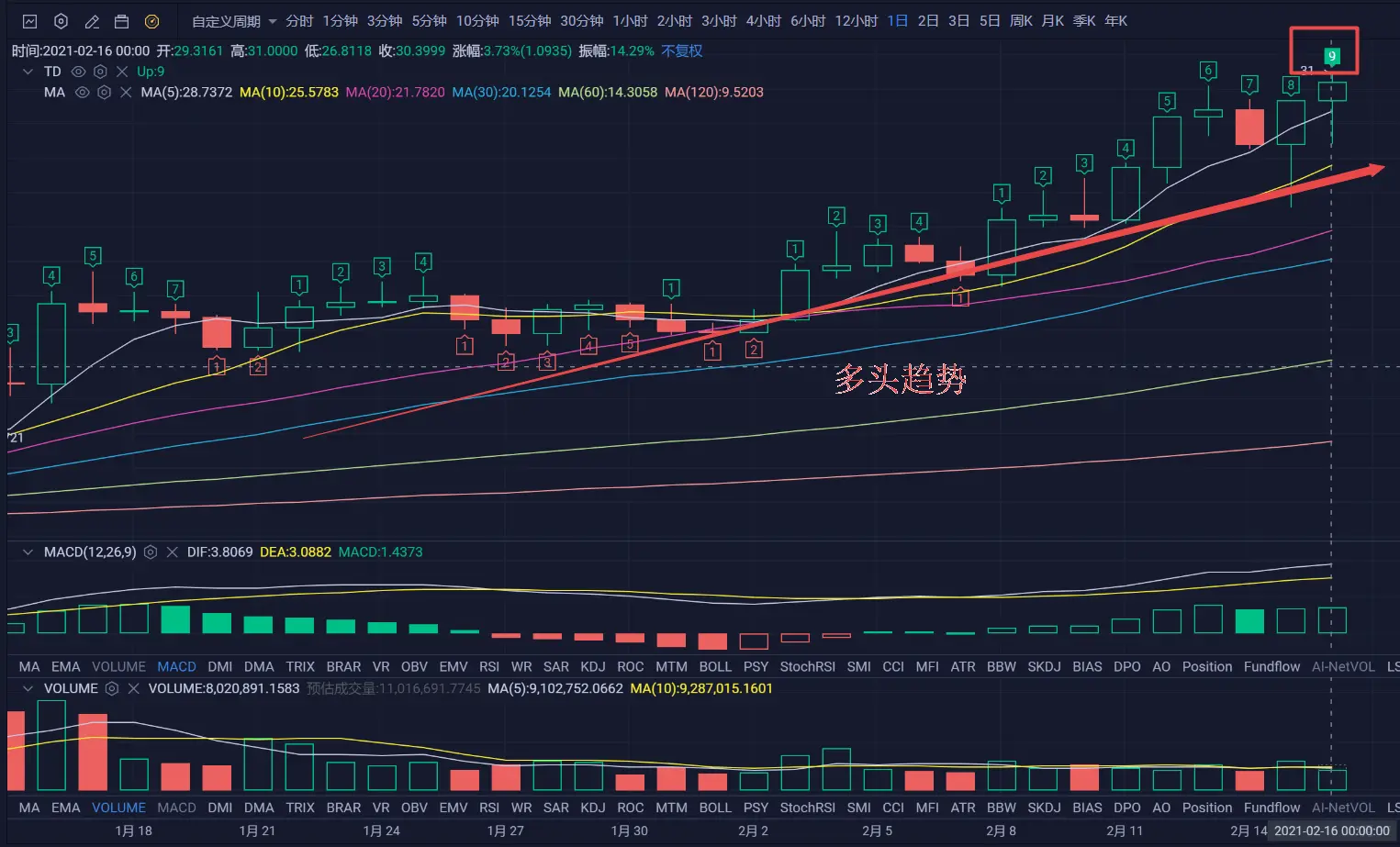The width and height of the screenshot is (1400, 847).
Task: Click the DEA:3.0882 MACD readout
Action: 296,552
